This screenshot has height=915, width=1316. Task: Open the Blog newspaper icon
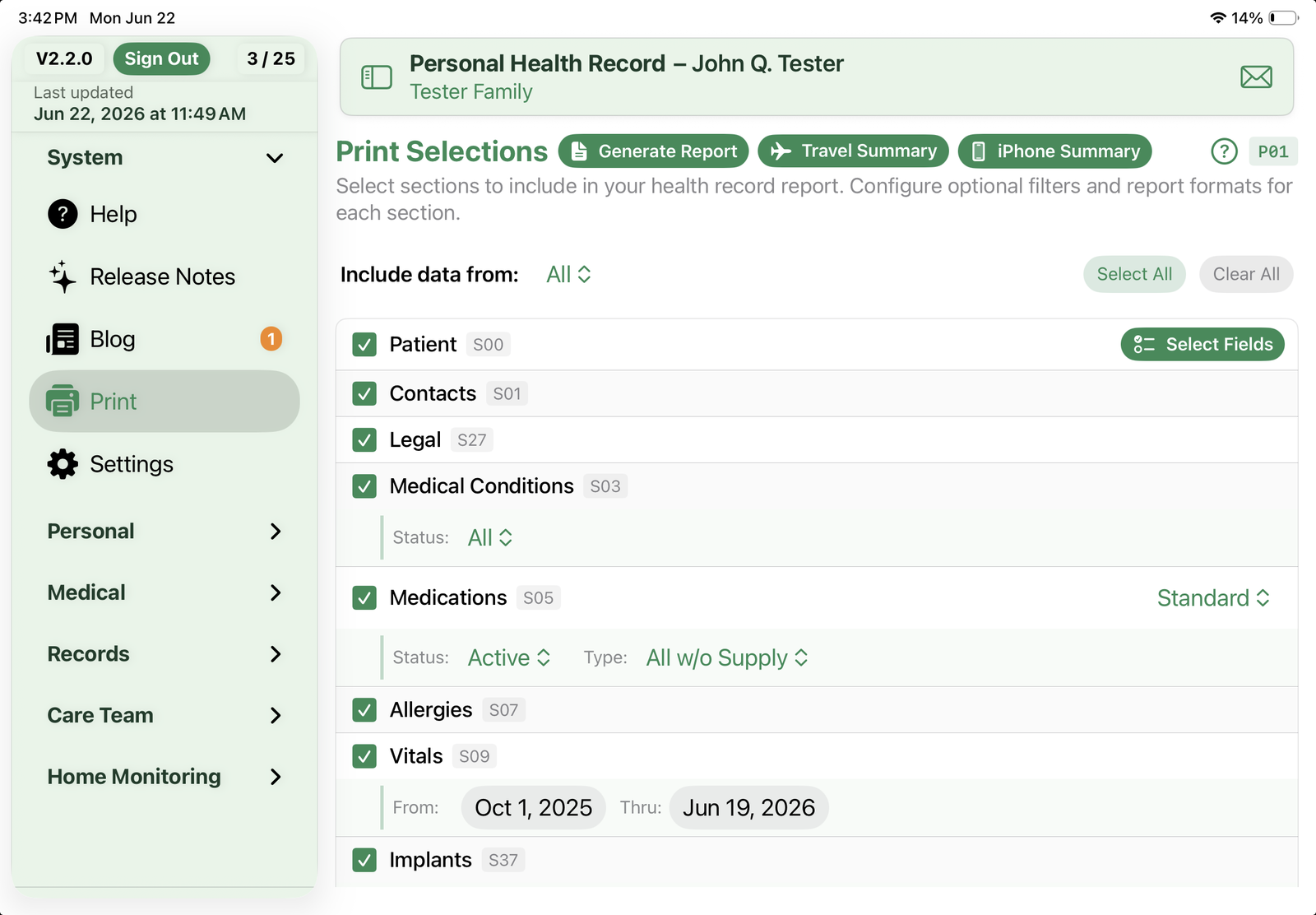[x=63, y=339]
